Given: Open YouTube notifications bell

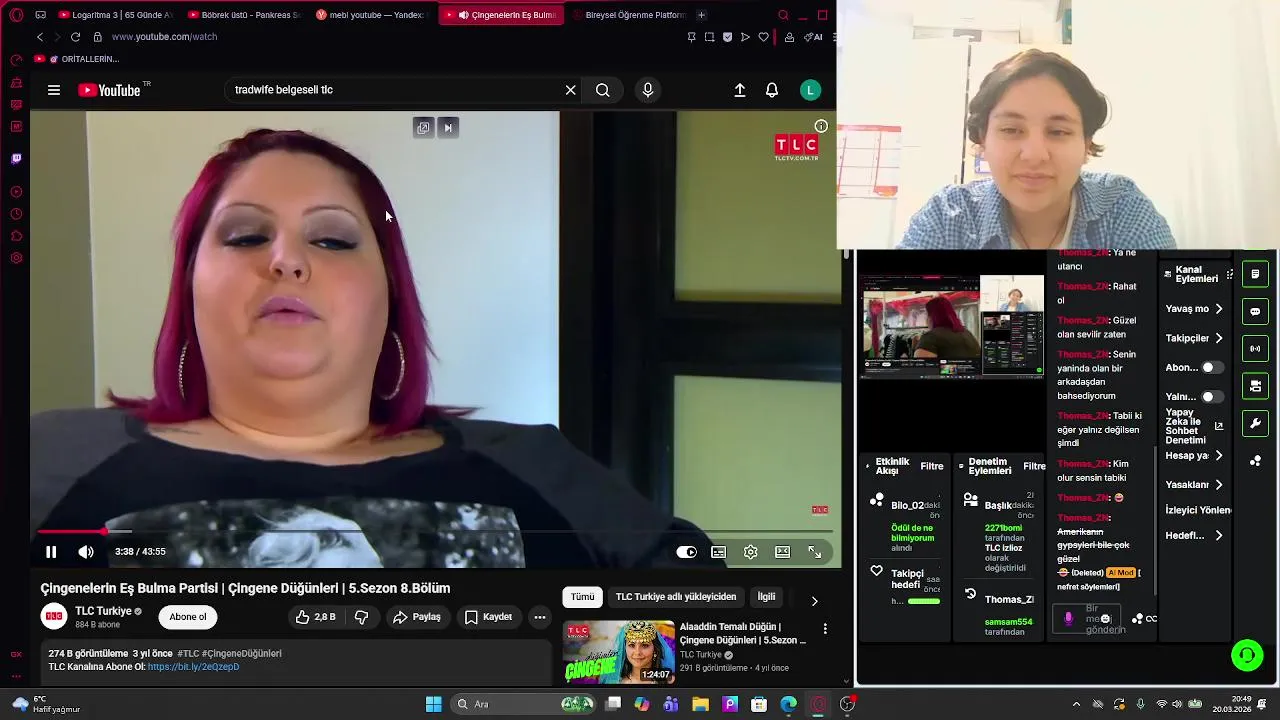Looking at the screenshot, I should click(772, 90).
